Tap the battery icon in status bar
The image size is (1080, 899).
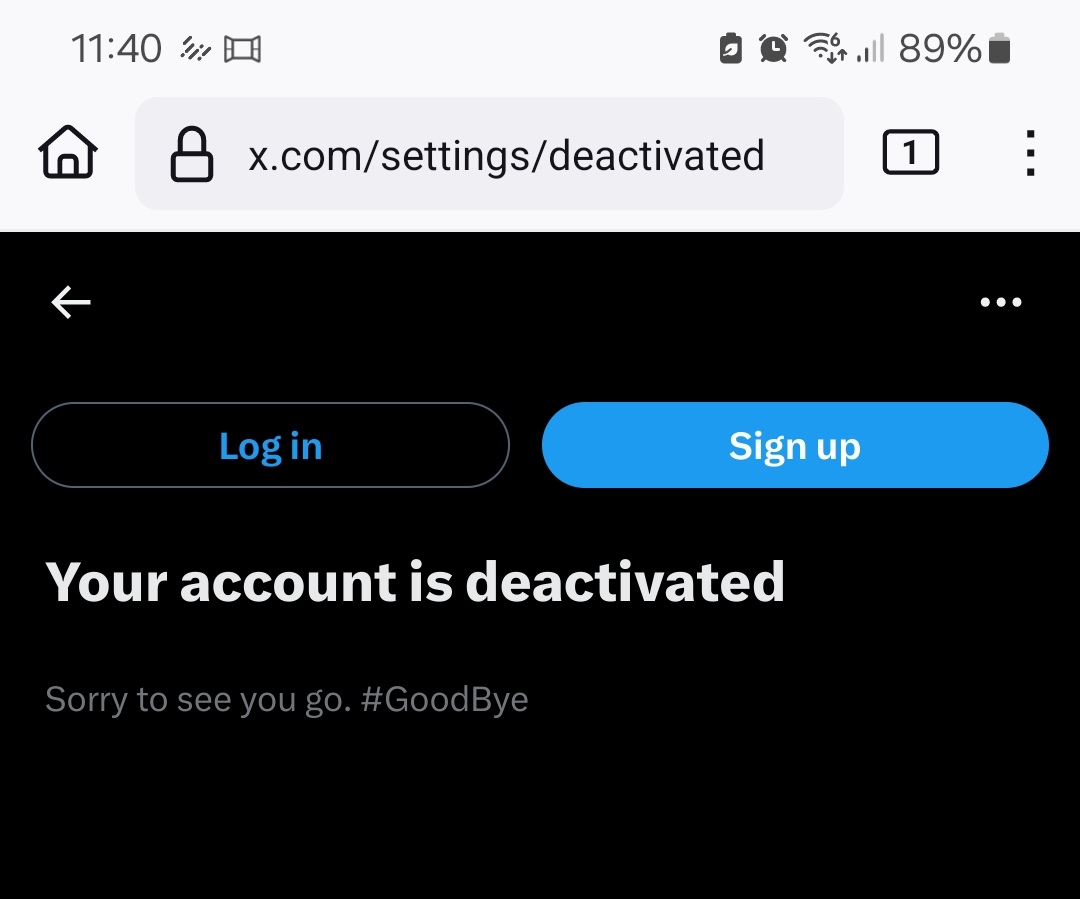(x=999, y=48)
